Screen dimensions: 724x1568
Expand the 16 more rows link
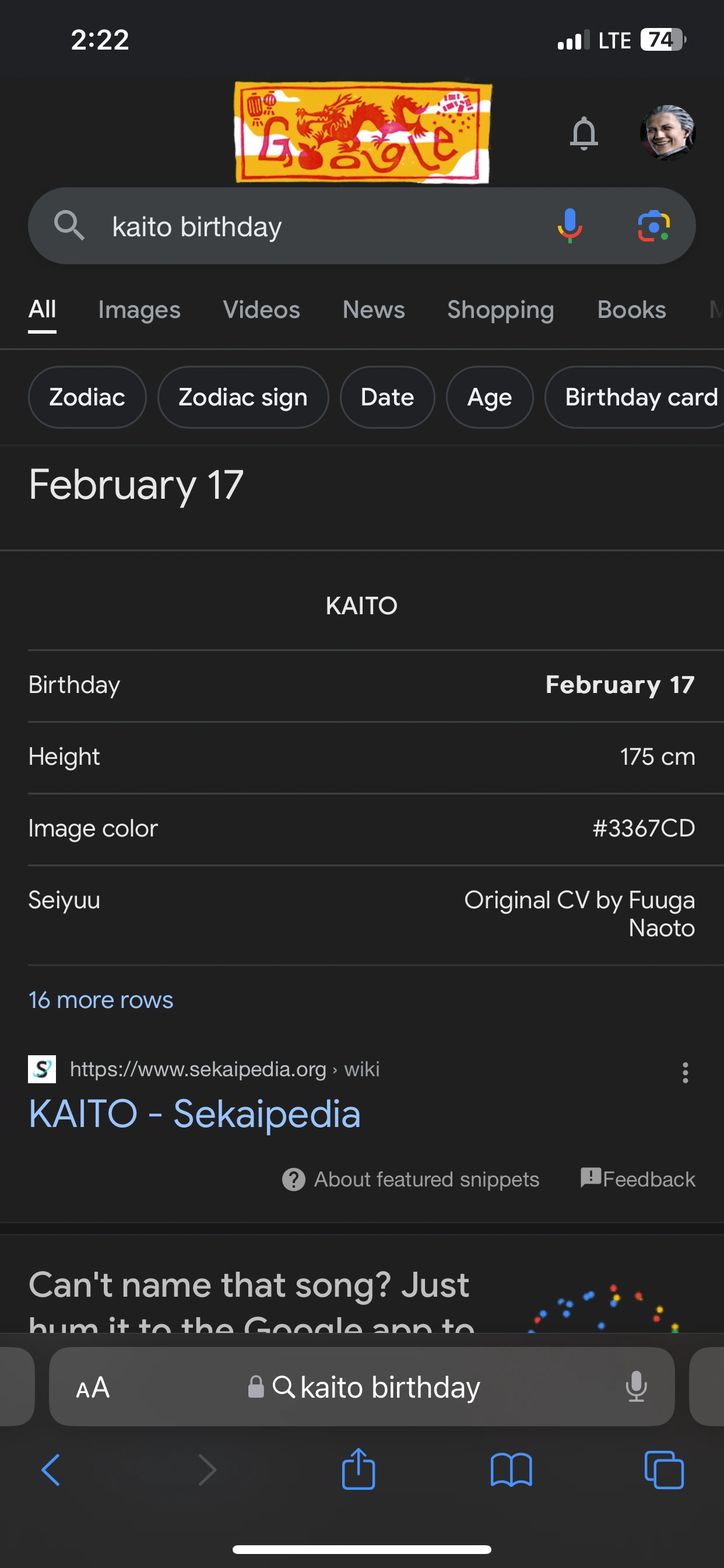(x=101, y=1000)
